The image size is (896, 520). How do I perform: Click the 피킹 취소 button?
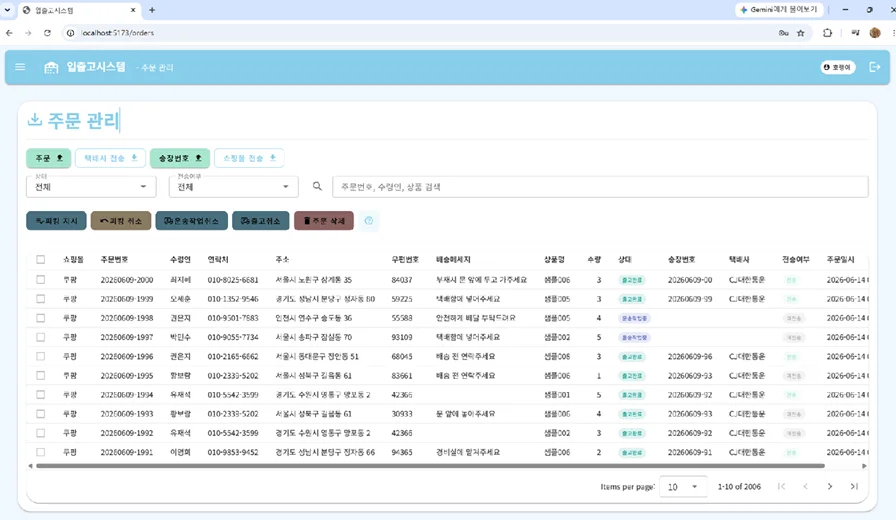pos(121,221)
